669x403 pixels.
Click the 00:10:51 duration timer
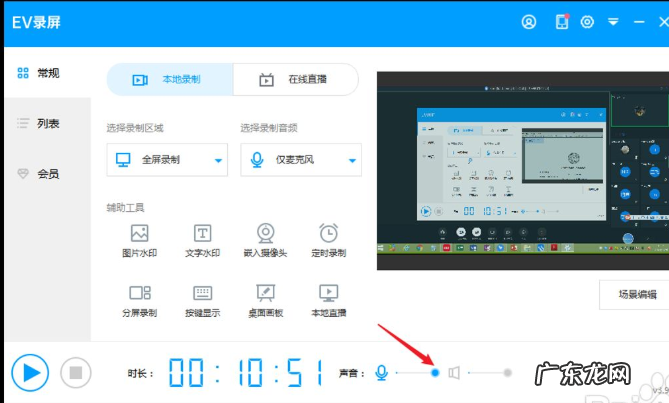coord(246,373)
